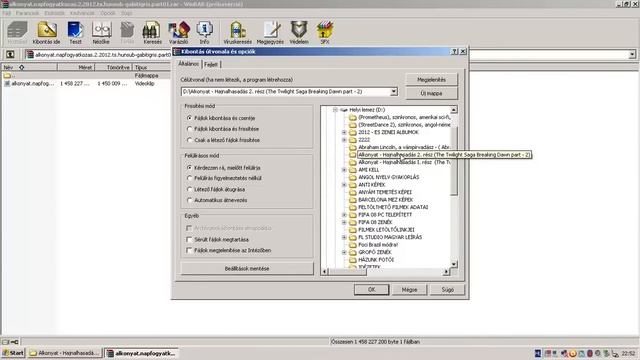Click the video file icon of alkonyat.napfog…
The width and height of the screenshot is (640, 360).
tap(7, 83)
